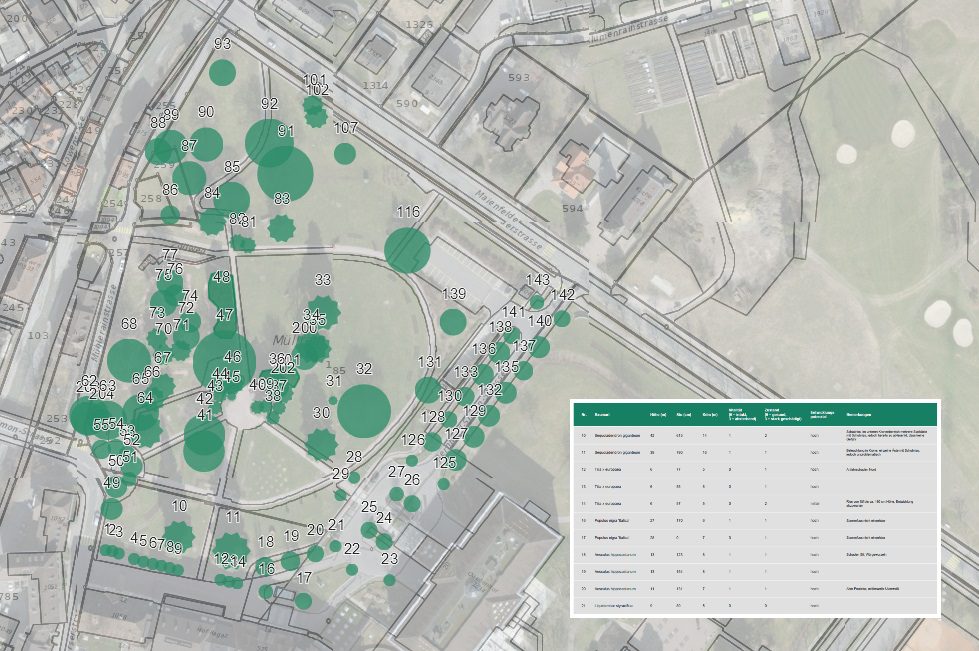Click the large tree circle numbered 116

[x=407, y=250]
